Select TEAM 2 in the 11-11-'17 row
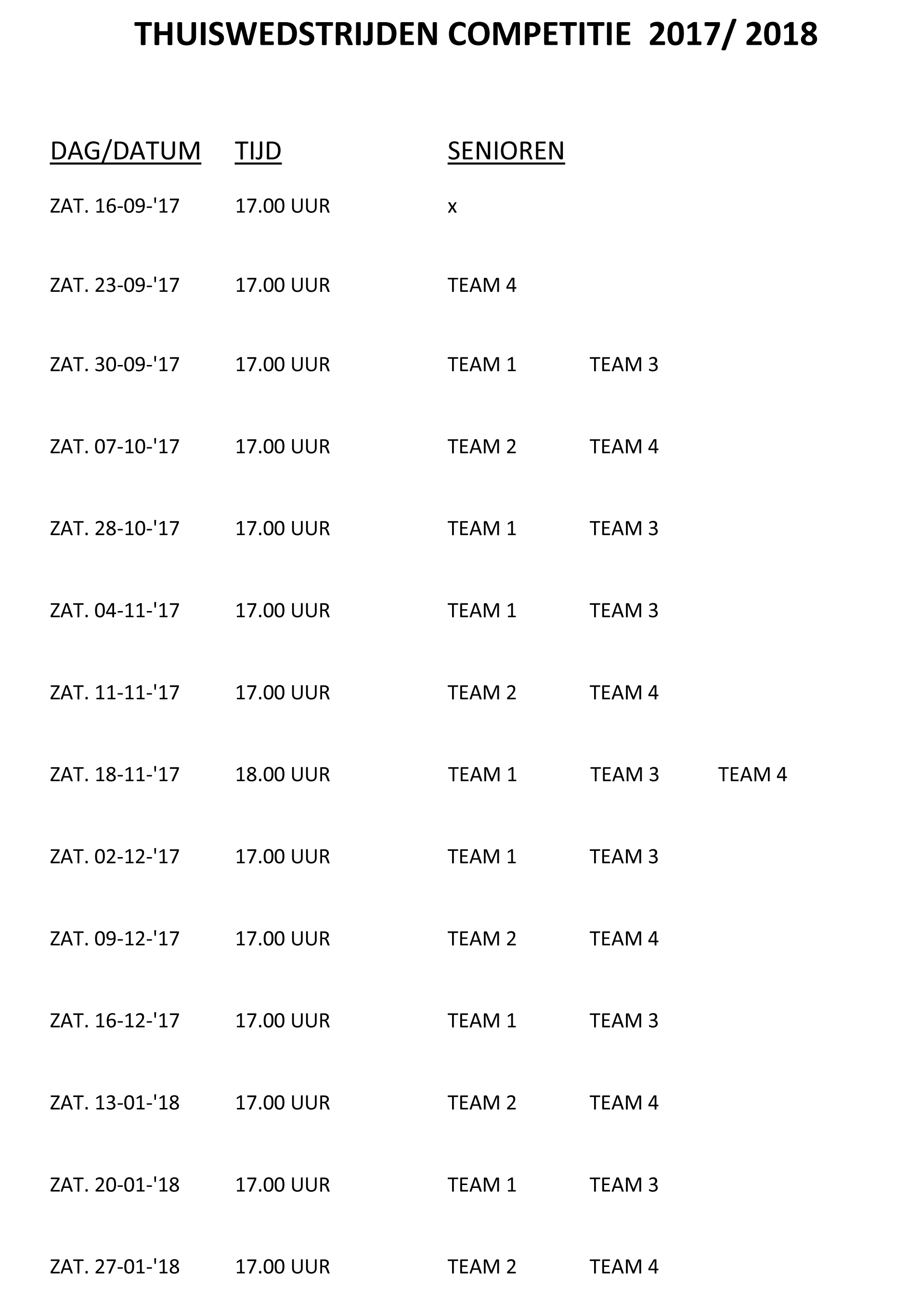 (482, 693)
